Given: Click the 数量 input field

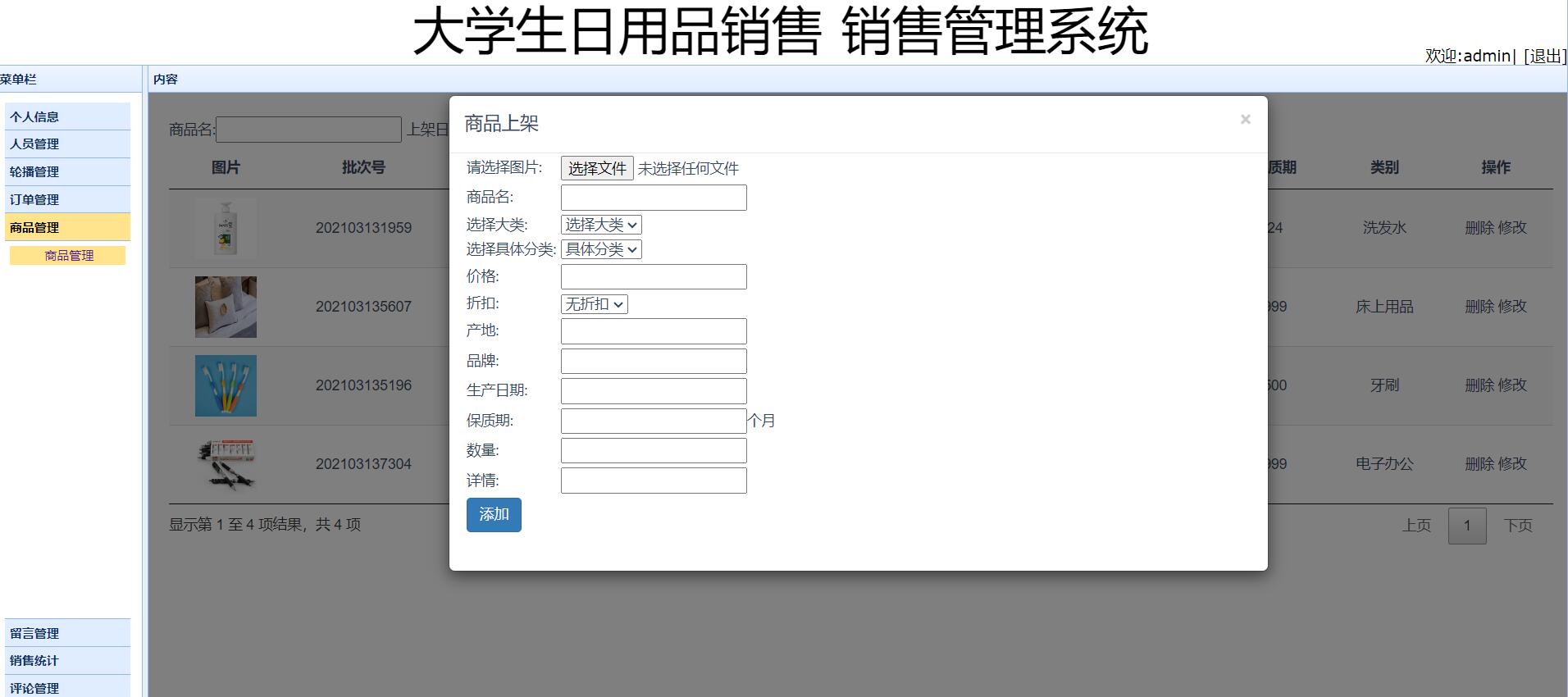Looking at the screenshot, I should (654, 451).
